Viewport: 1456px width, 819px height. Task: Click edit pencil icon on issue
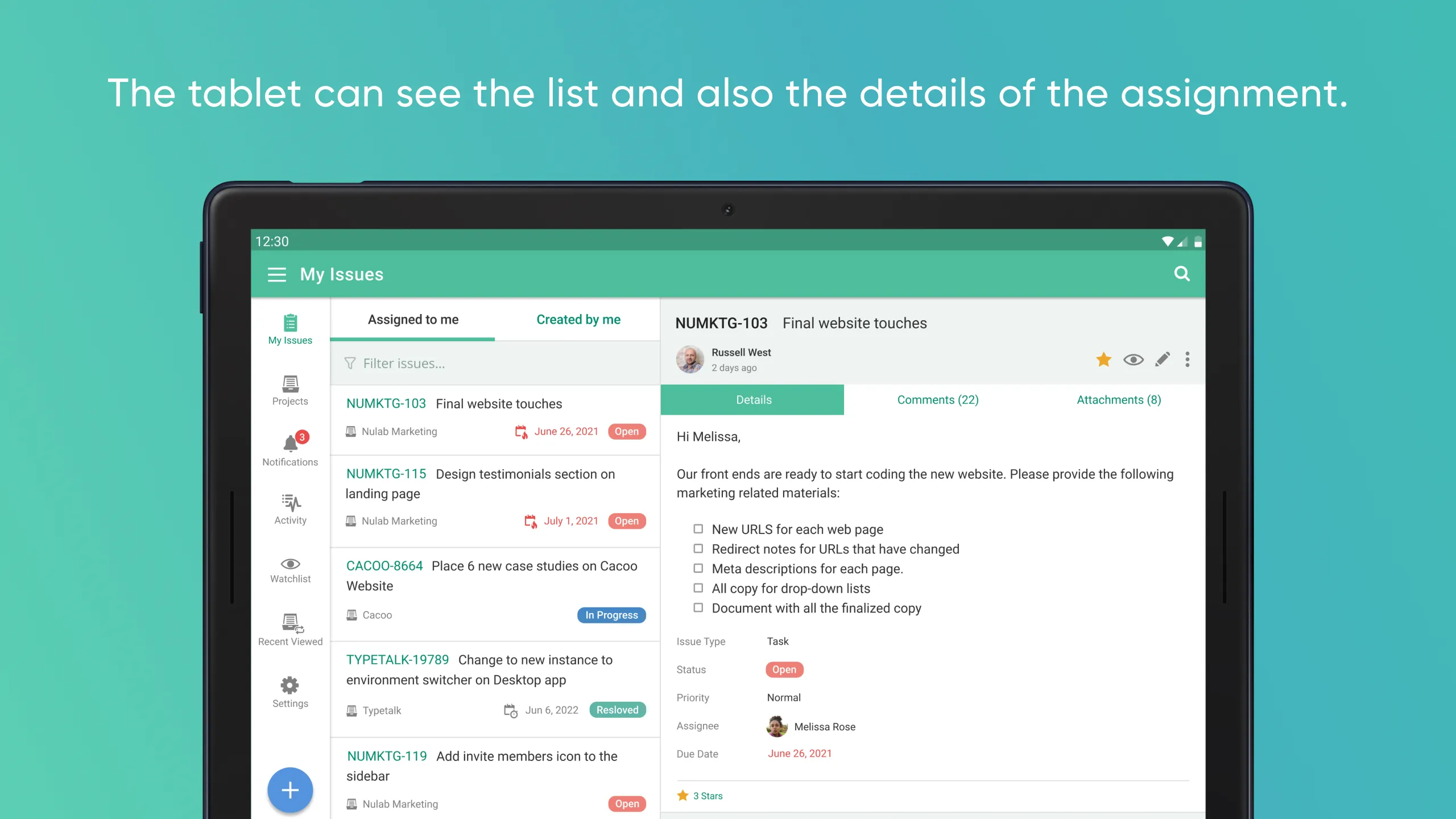pos(1161,359)
